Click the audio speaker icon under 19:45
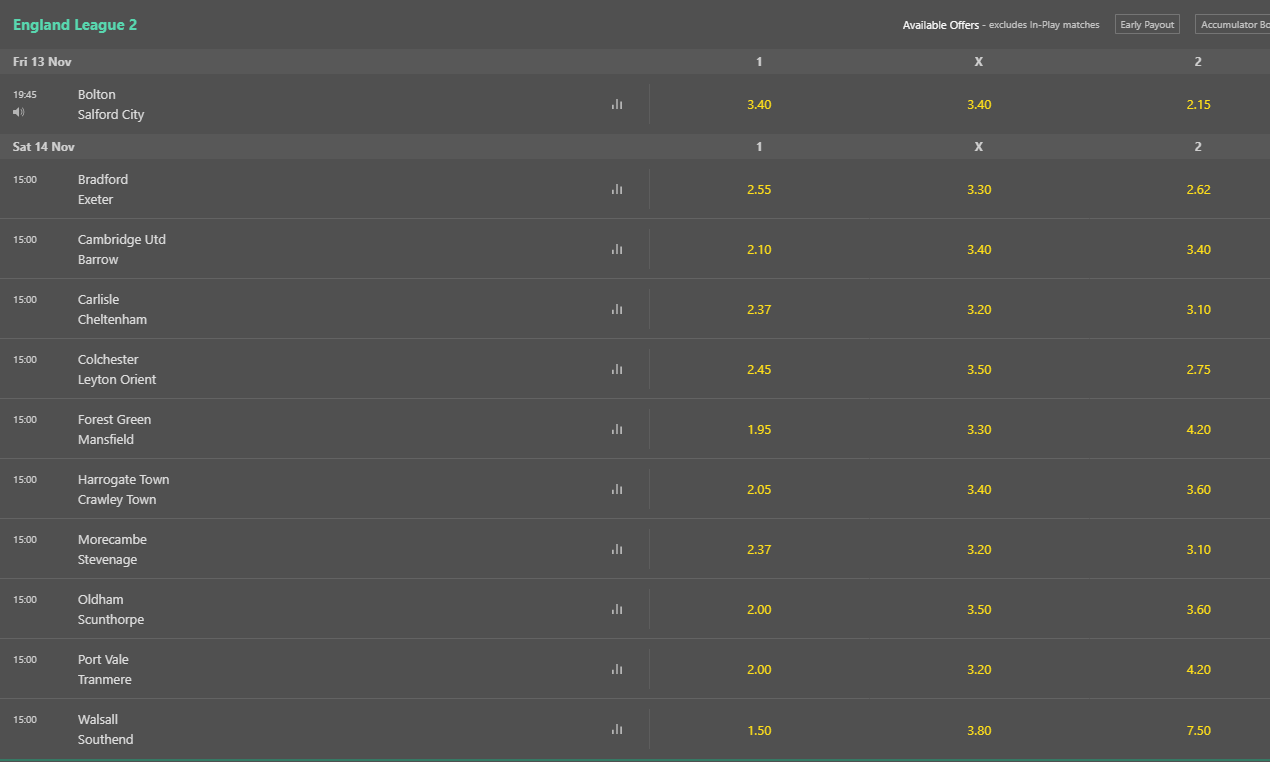 [x=19, y=112]
